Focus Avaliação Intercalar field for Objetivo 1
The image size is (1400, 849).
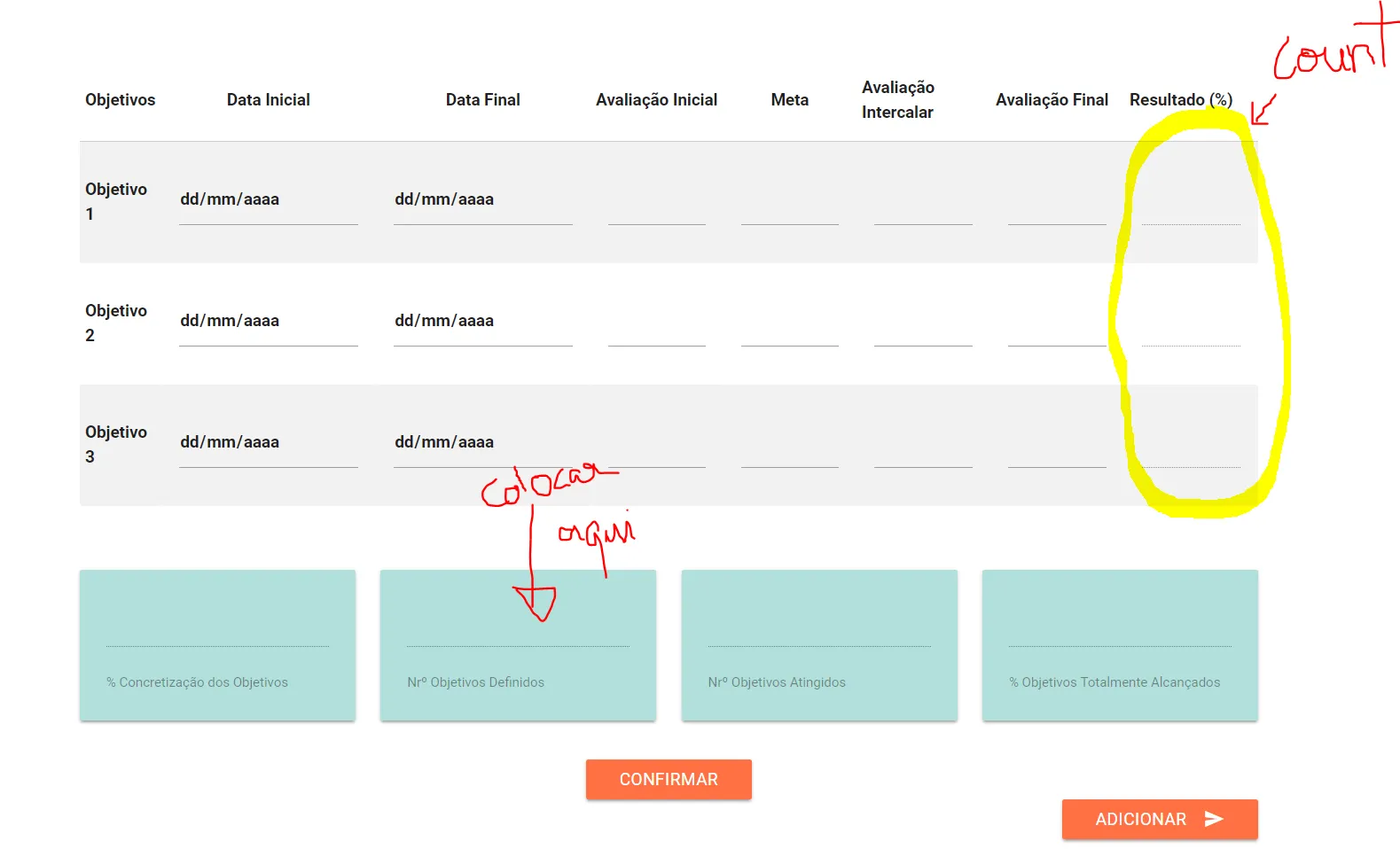[923, 200]
